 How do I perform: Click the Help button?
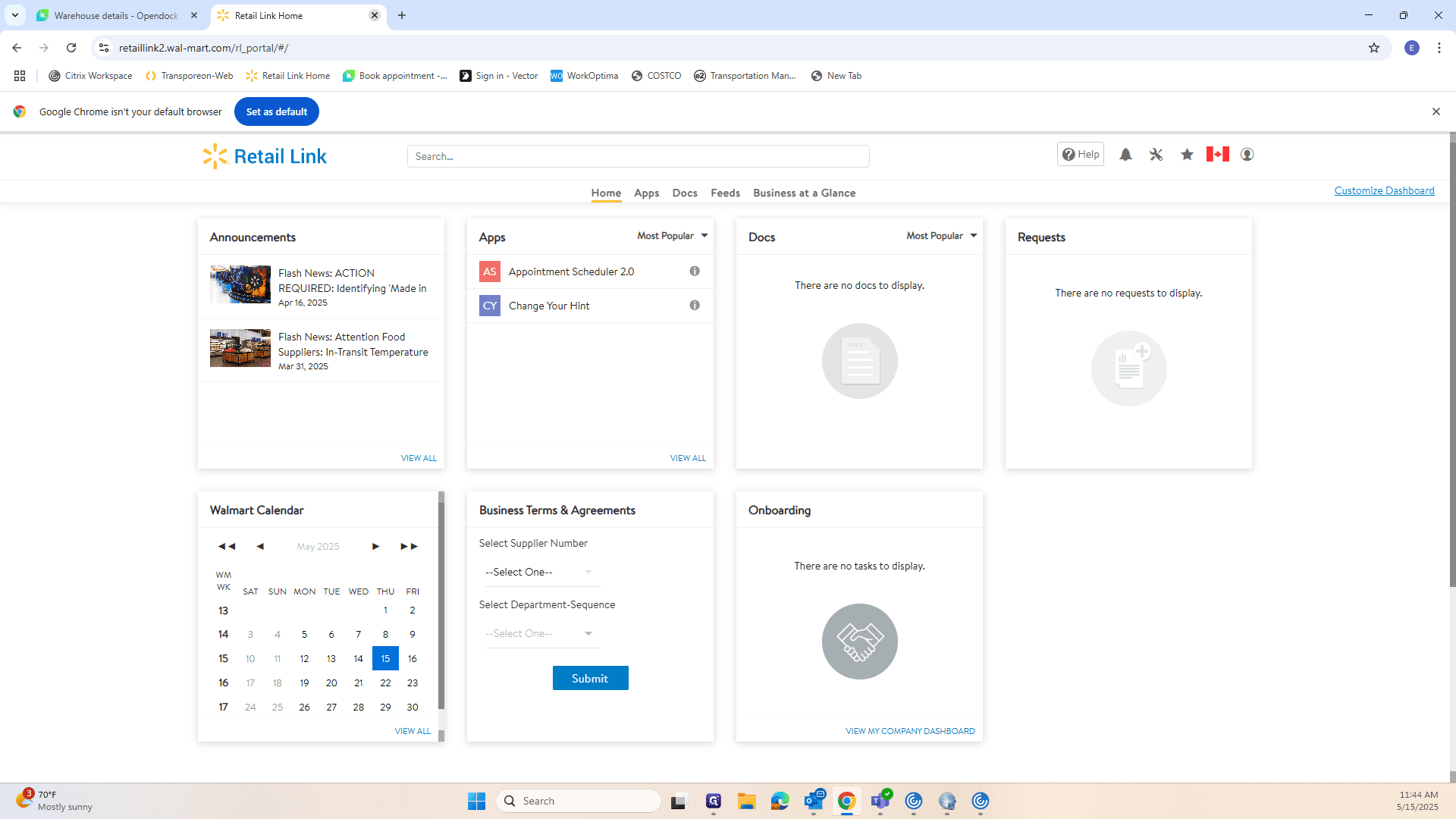1081,155
